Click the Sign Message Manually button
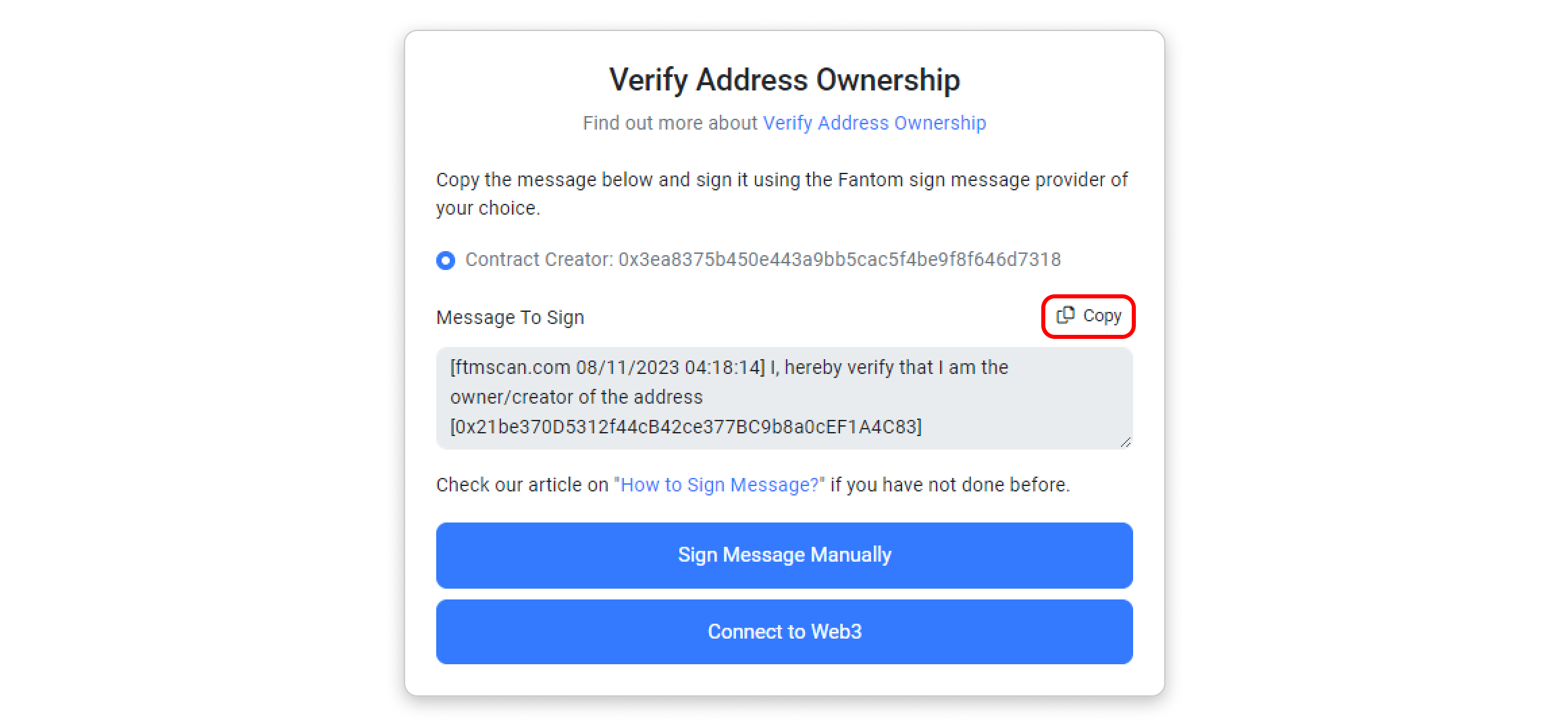Screen dimensions: 1568x725 coord(784,555)
